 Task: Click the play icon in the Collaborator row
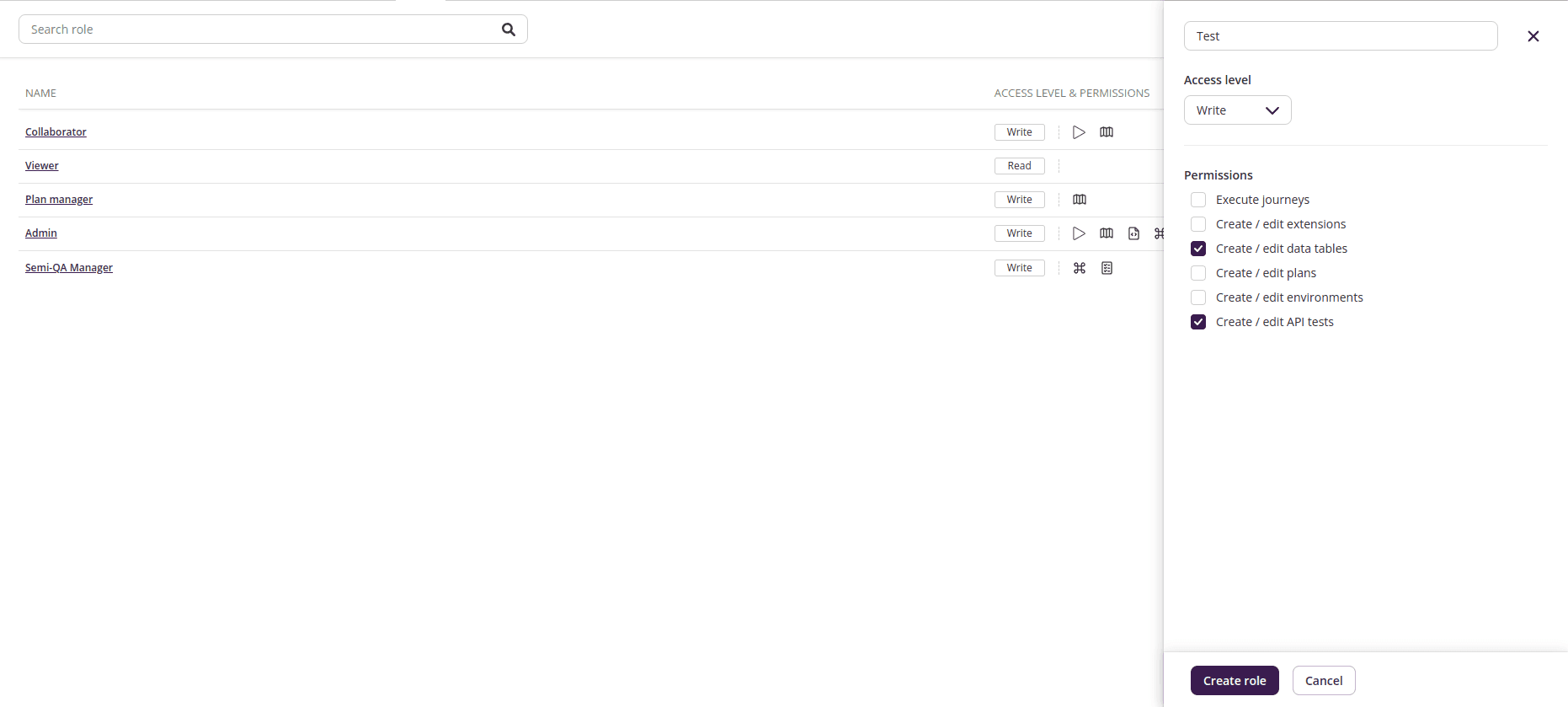(1079, 132)
